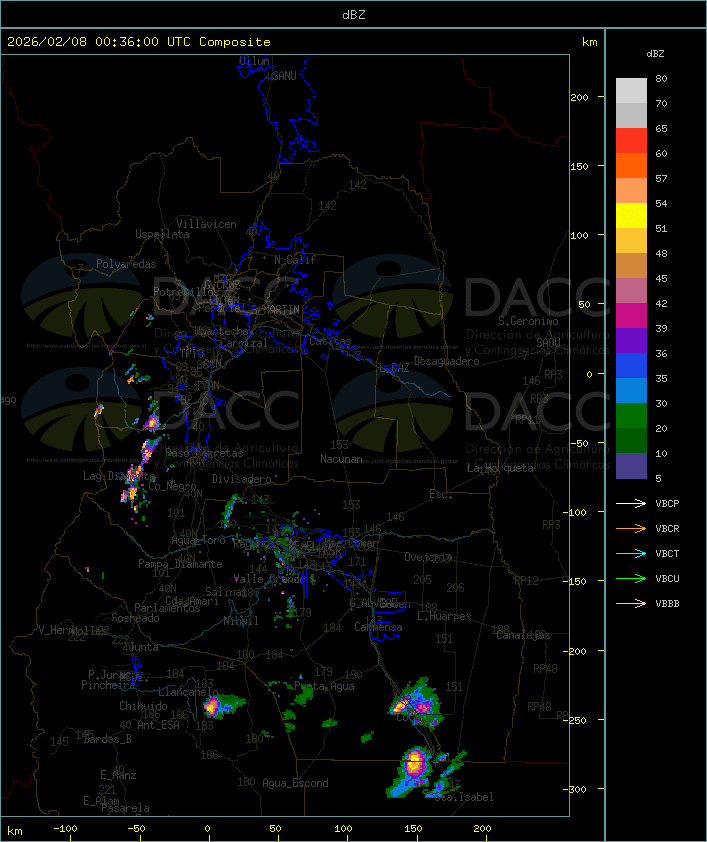
Task: Click the '-200' tick on the vertical axis
Action: (x=575, y=651)
